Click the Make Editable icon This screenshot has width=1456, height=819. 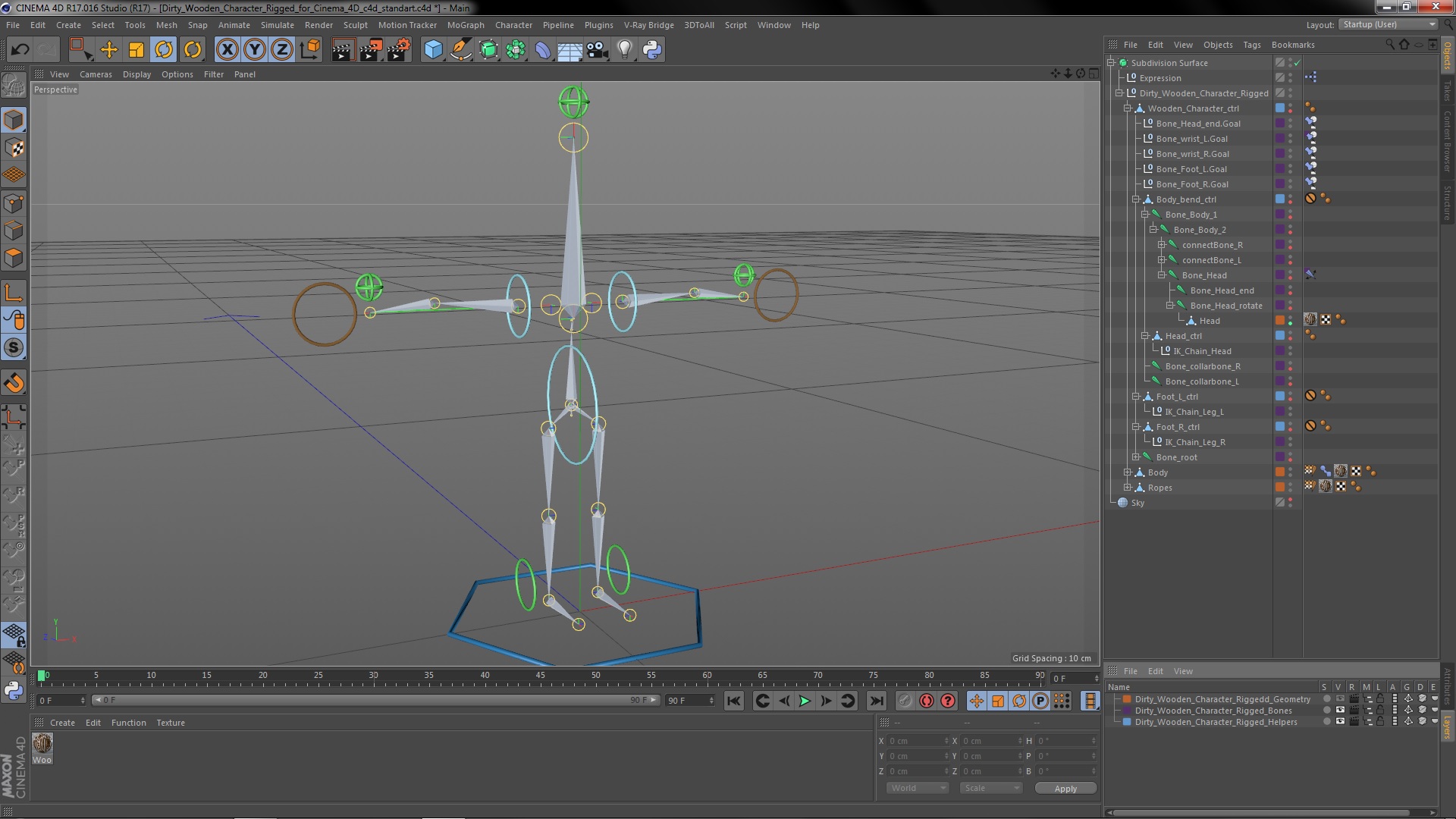[14, 85]
